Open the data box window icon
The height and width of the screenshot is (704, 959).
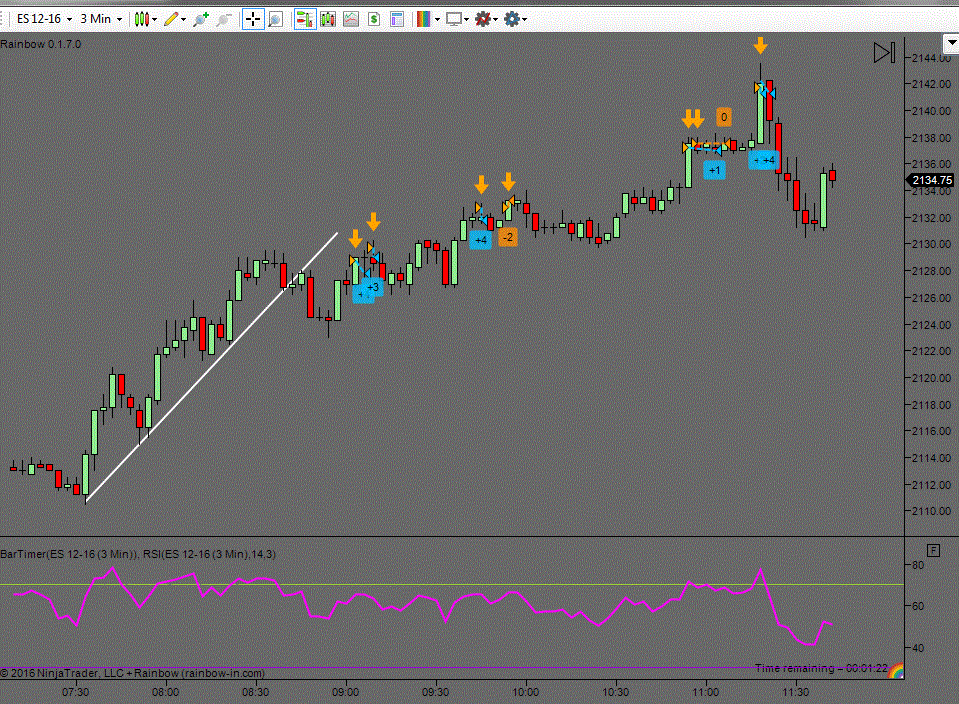pos(397,19)
